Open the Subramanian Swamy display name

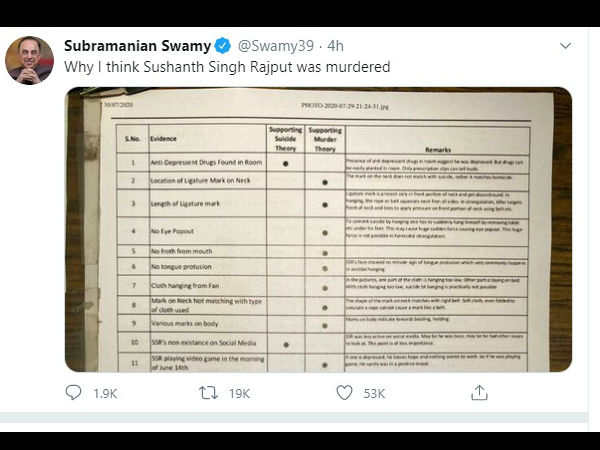point(137,46)
